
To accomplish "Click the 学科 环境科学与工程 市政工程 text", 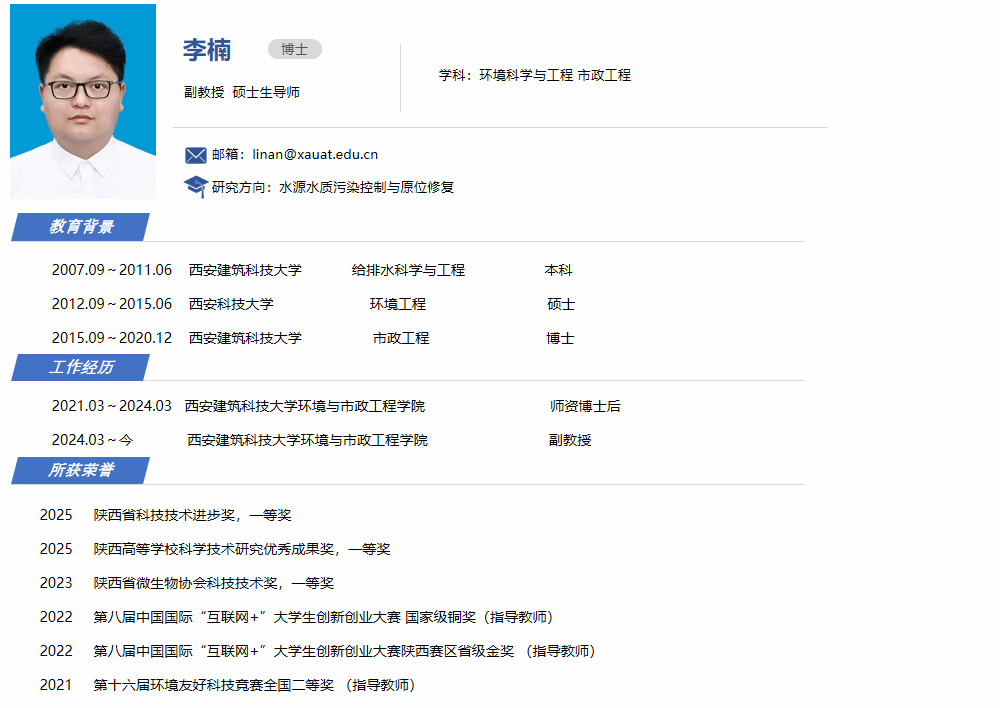I will [x=534, y=75].
